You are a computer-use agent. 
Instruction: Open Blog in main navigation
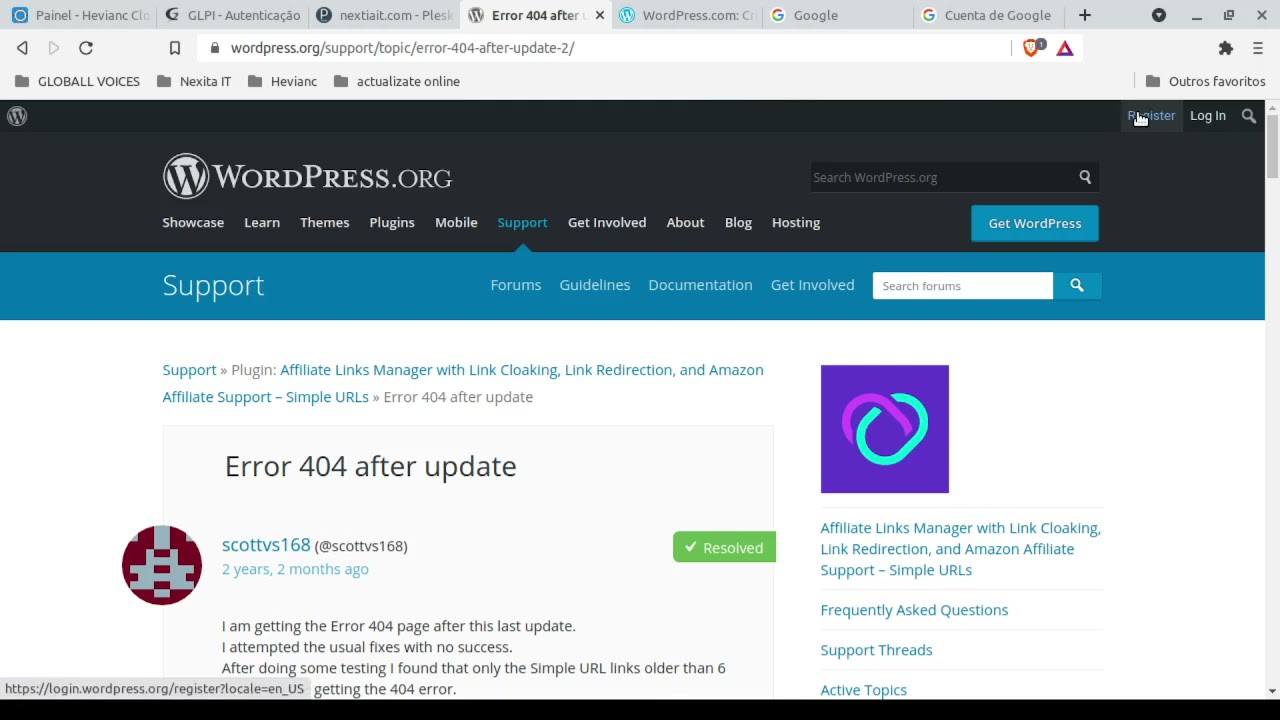738,223
